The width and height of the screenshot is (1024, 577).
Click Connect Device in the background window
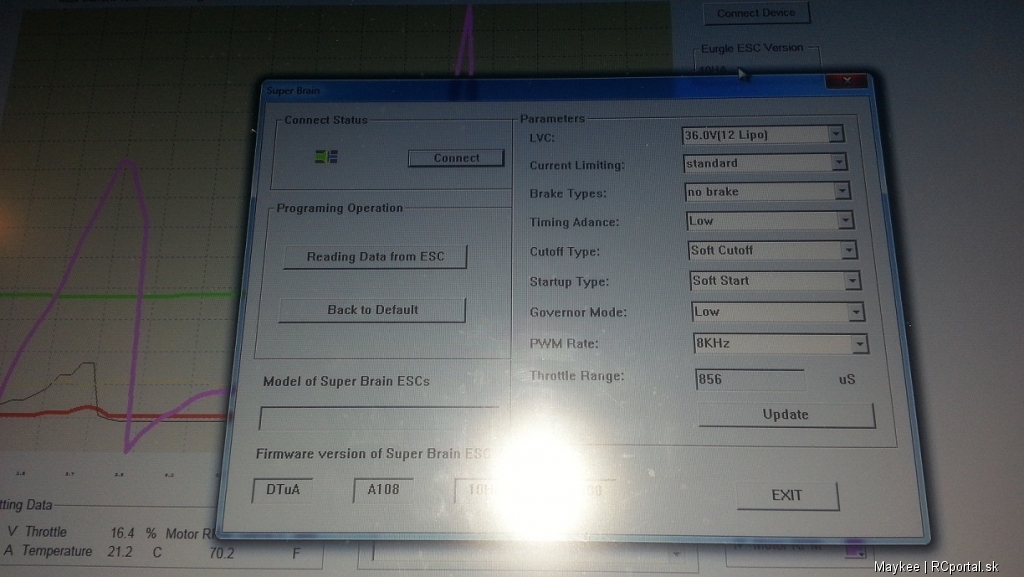coord(756,13)
